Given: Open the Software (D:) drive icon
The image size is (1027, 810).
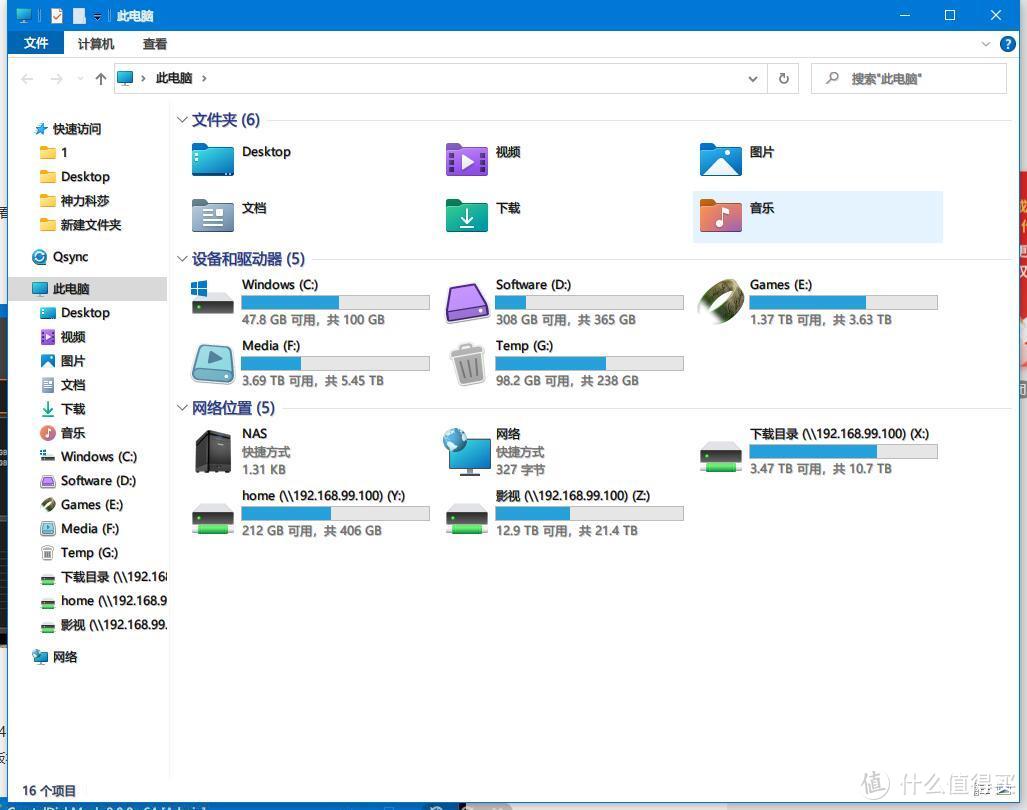Looking at the screenshot, I should pos(466,302).
